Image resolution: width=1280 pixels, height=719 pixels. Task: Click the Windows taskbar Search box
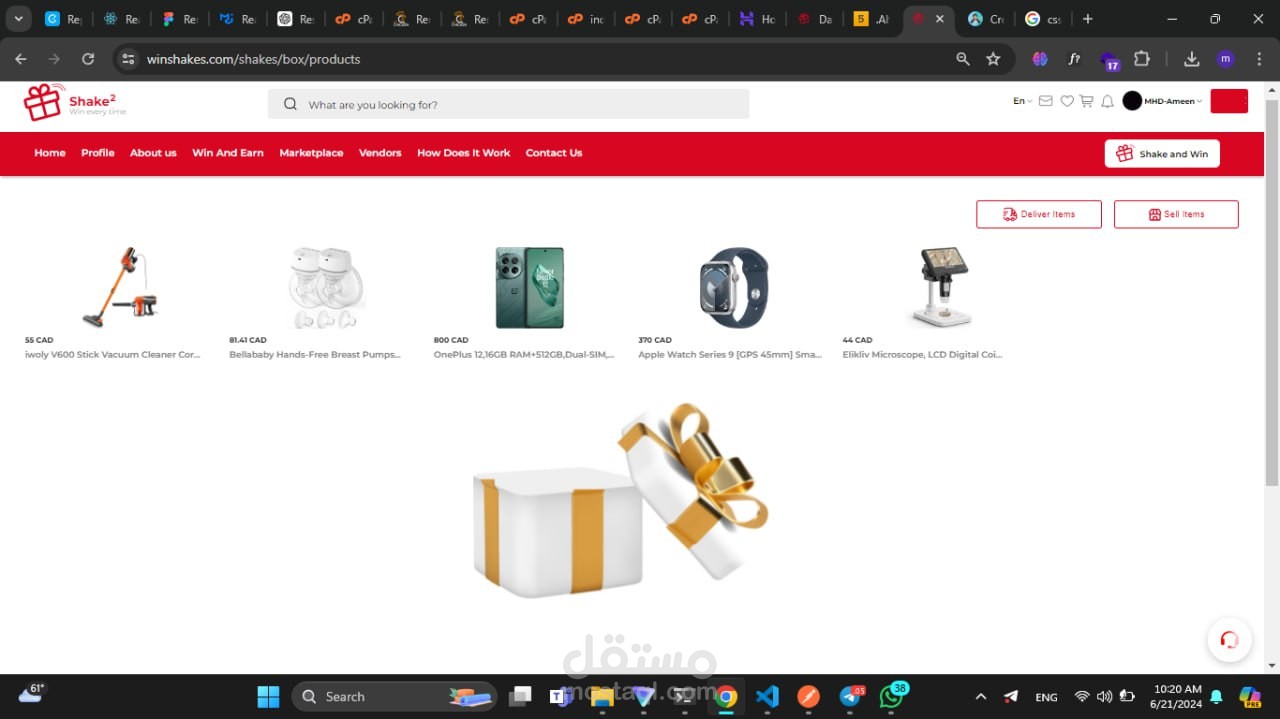pyautogui.click(x=394, y=696)
